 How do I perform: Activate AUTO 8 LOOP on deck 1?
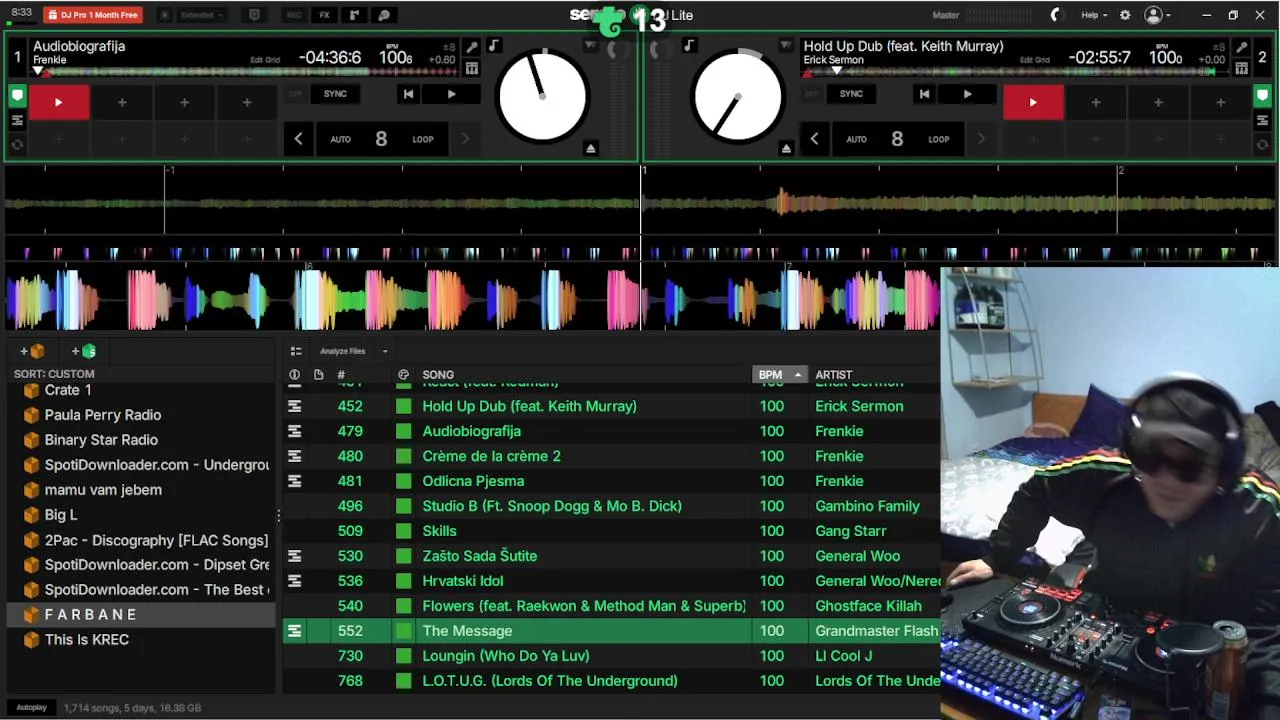[x=381, y=139]
